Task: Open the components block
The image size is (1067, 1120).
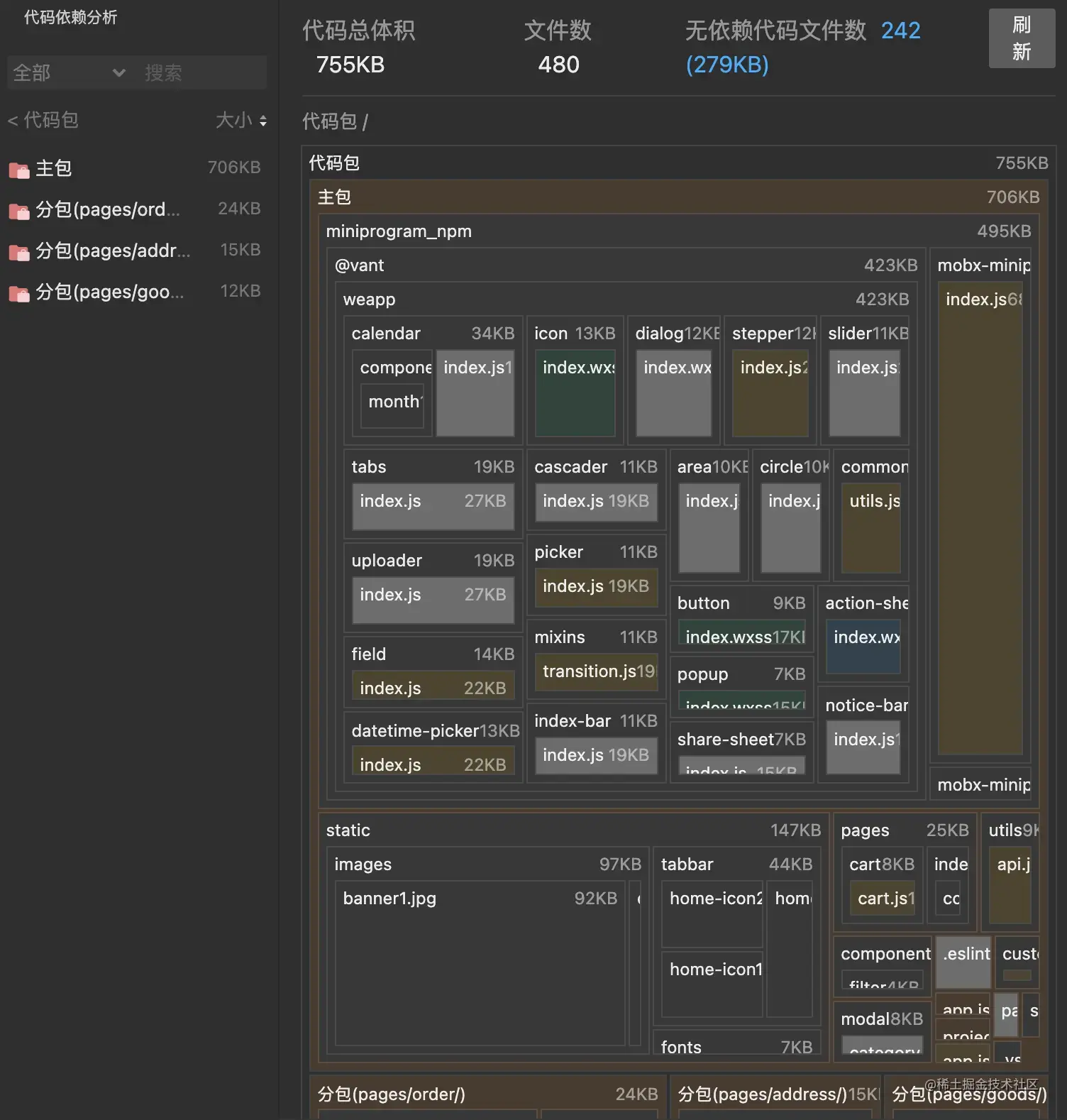Action: (x=883, y=954)
